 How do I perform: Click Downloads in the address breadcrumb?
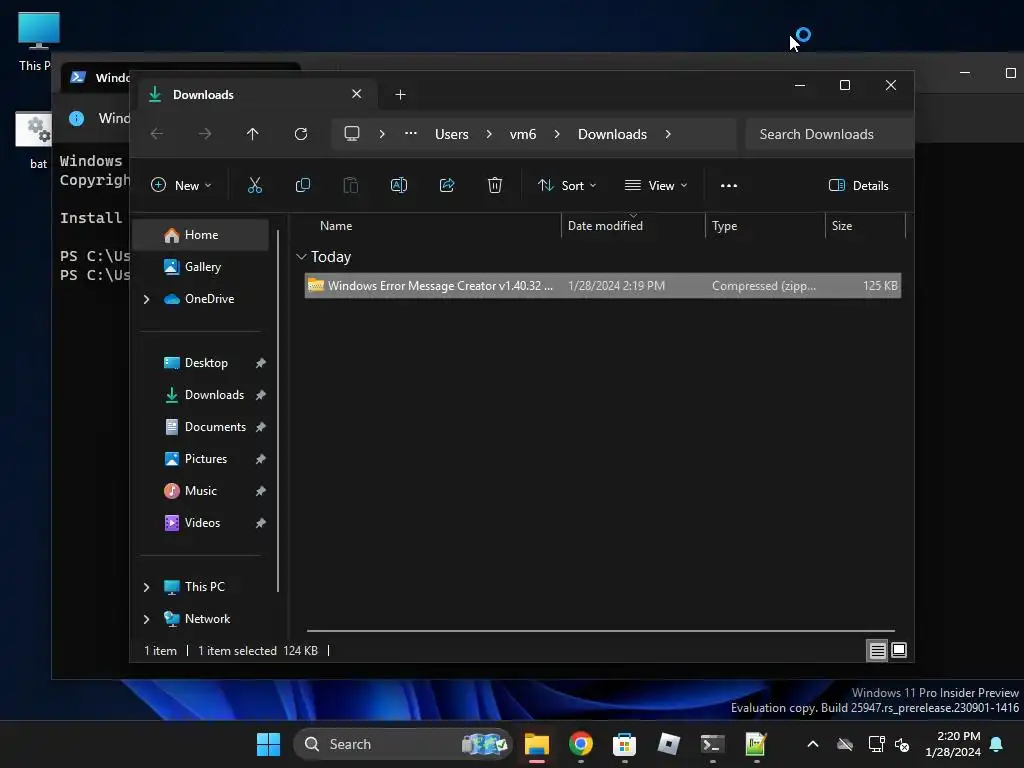[x=613, y=134]
